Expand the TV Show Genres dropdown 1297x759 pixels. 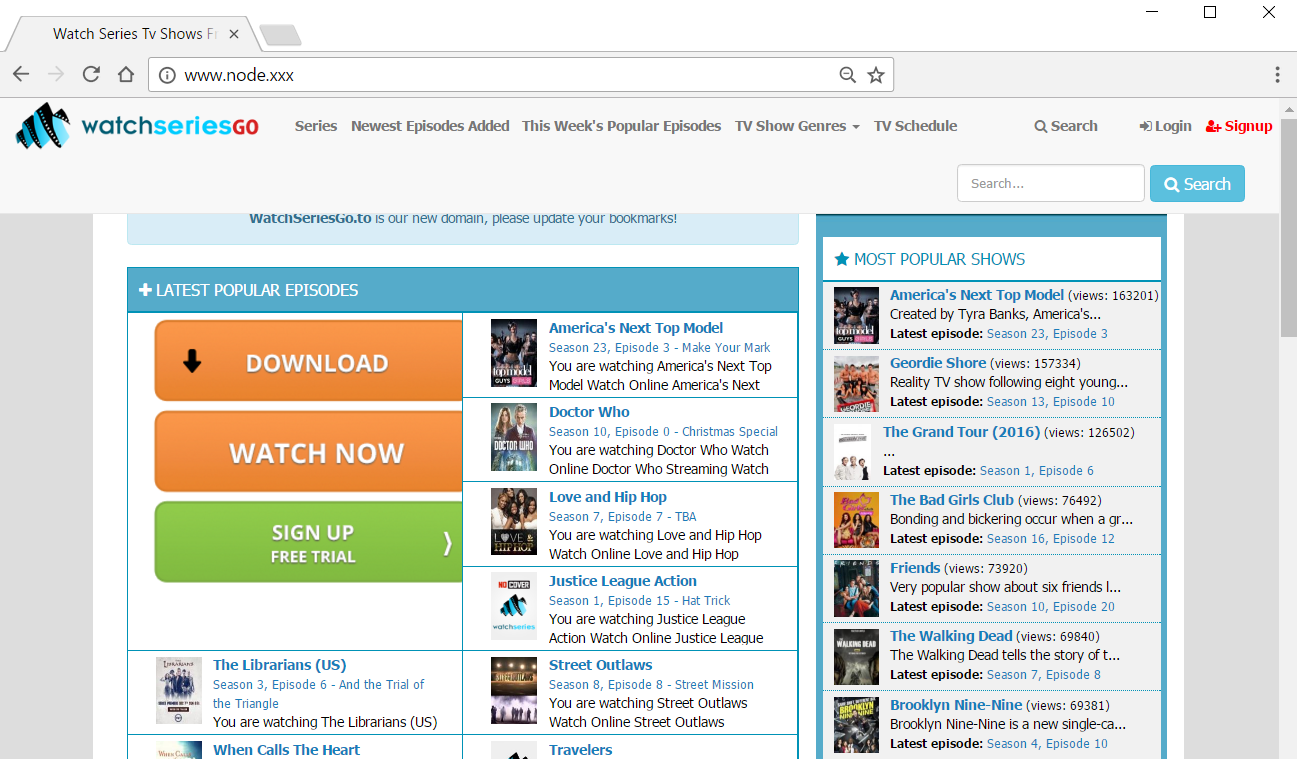point(797,126)
